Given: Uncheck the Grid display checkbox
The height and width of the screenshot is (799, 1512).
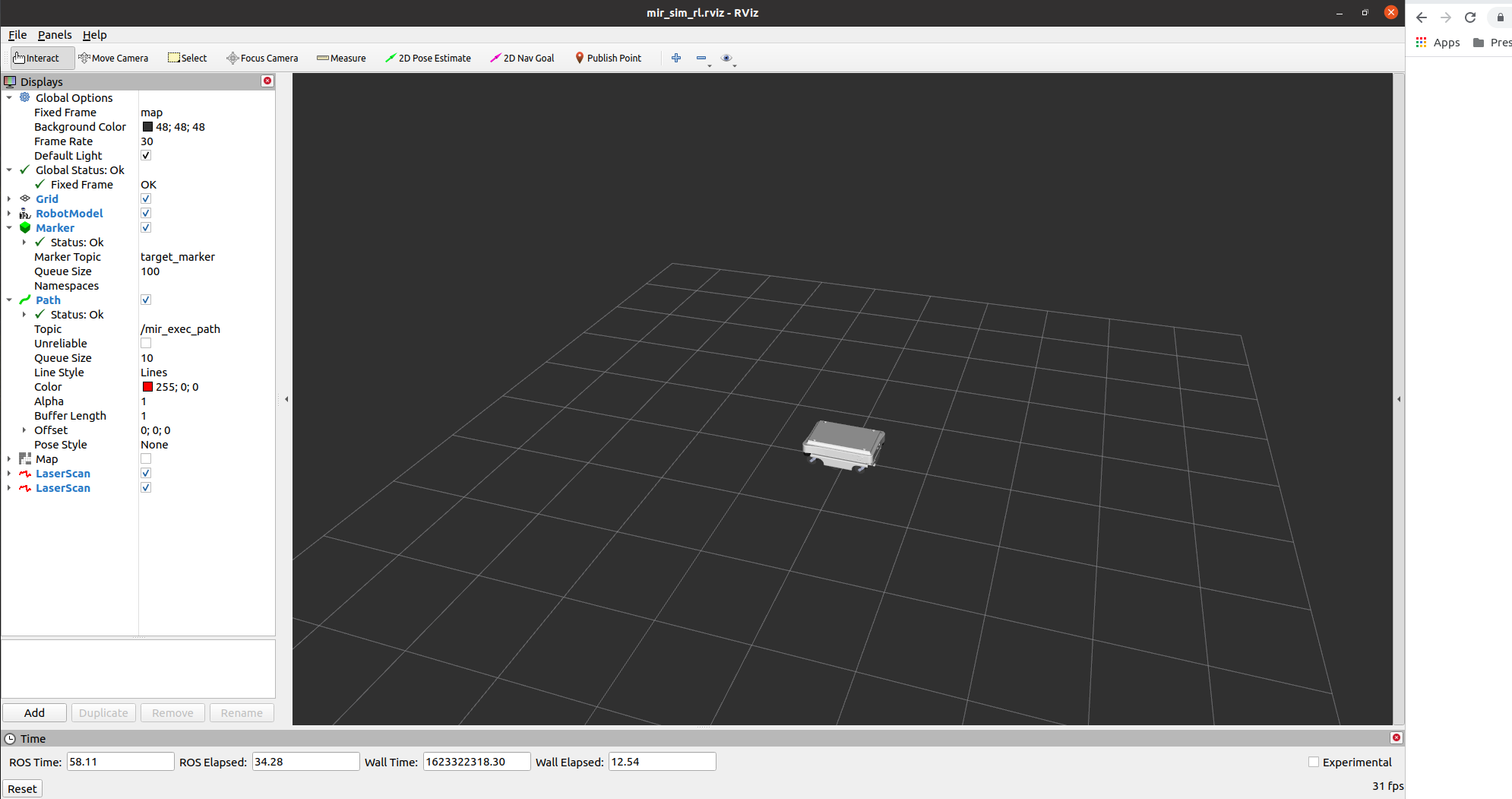Looking at the screenshot, I should click(146, 198).
